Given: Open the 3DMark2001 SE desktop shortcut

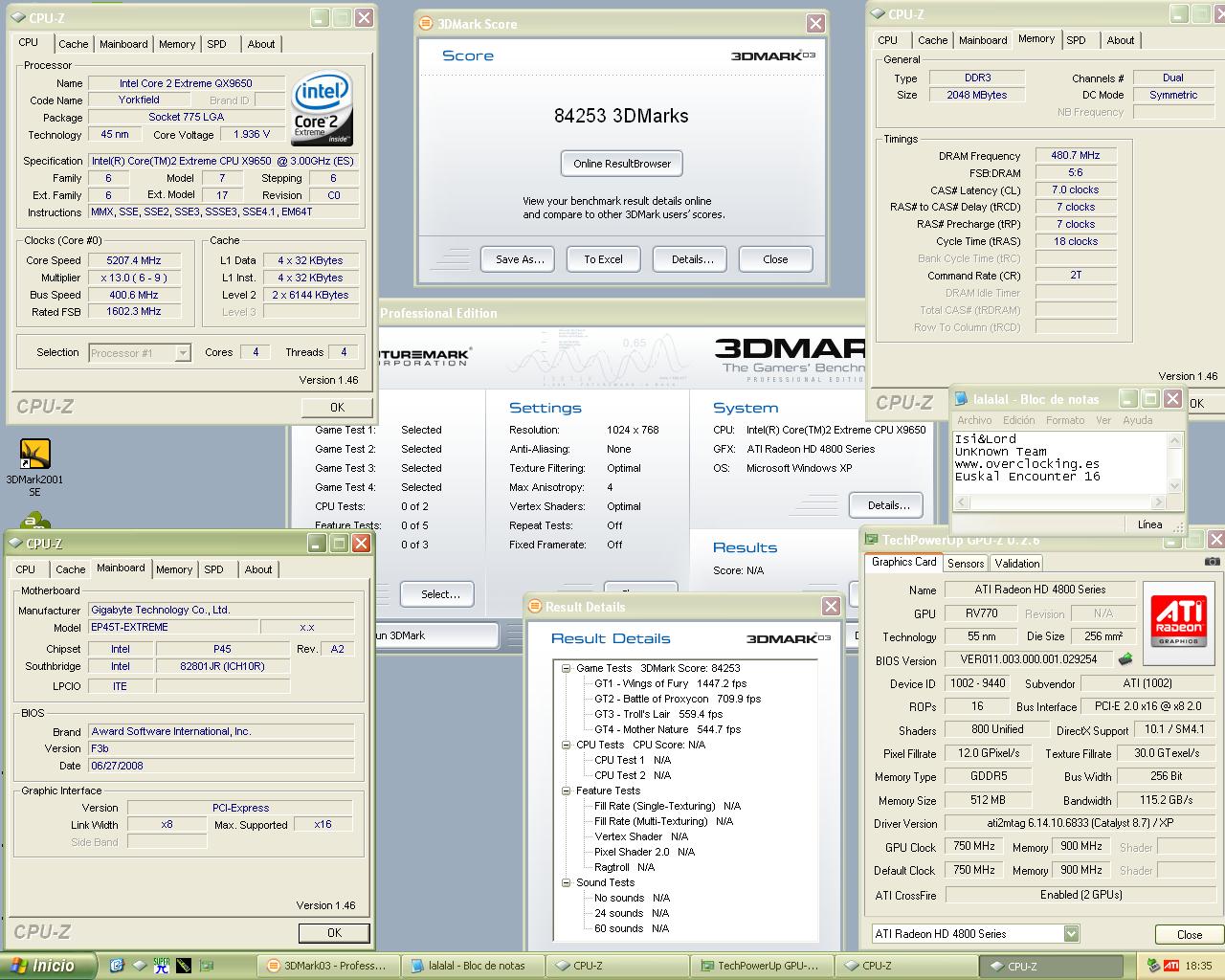Looking at the screenshot, I should (34, 466).
